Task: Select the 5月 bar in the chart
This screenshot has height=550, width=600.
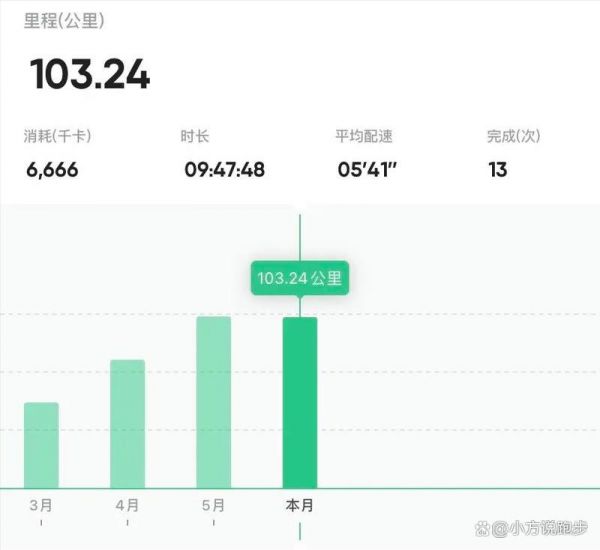Action: click(x=214, y=402)
